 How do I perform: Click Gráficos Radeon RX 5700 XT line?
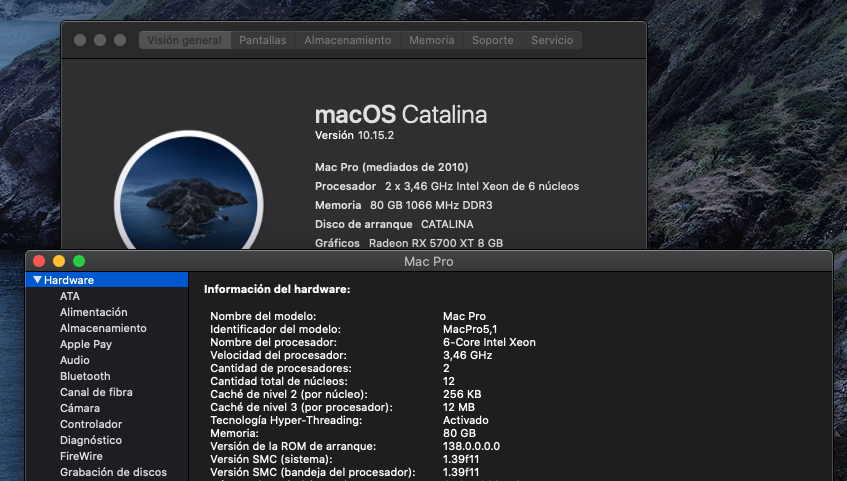click(x=409, y=243)
